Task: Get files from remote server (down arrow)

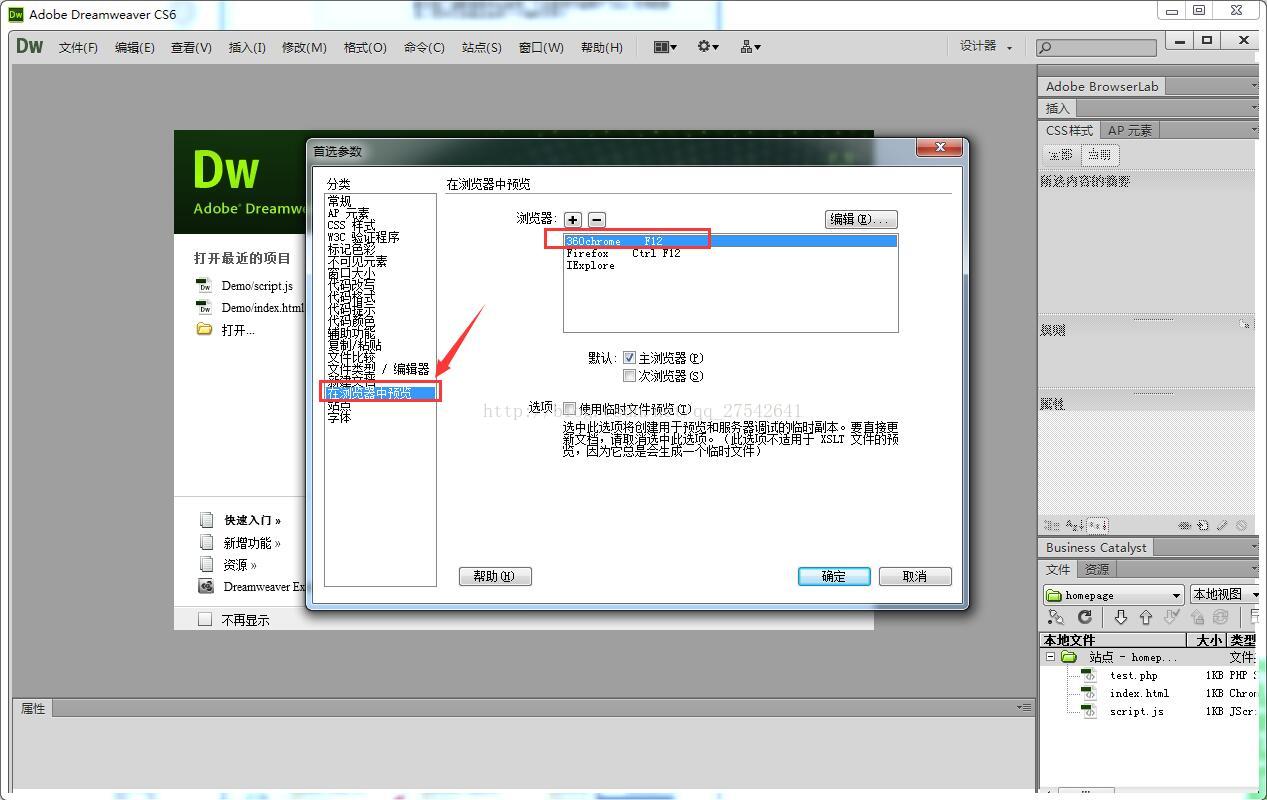Action: [1120, 618]
